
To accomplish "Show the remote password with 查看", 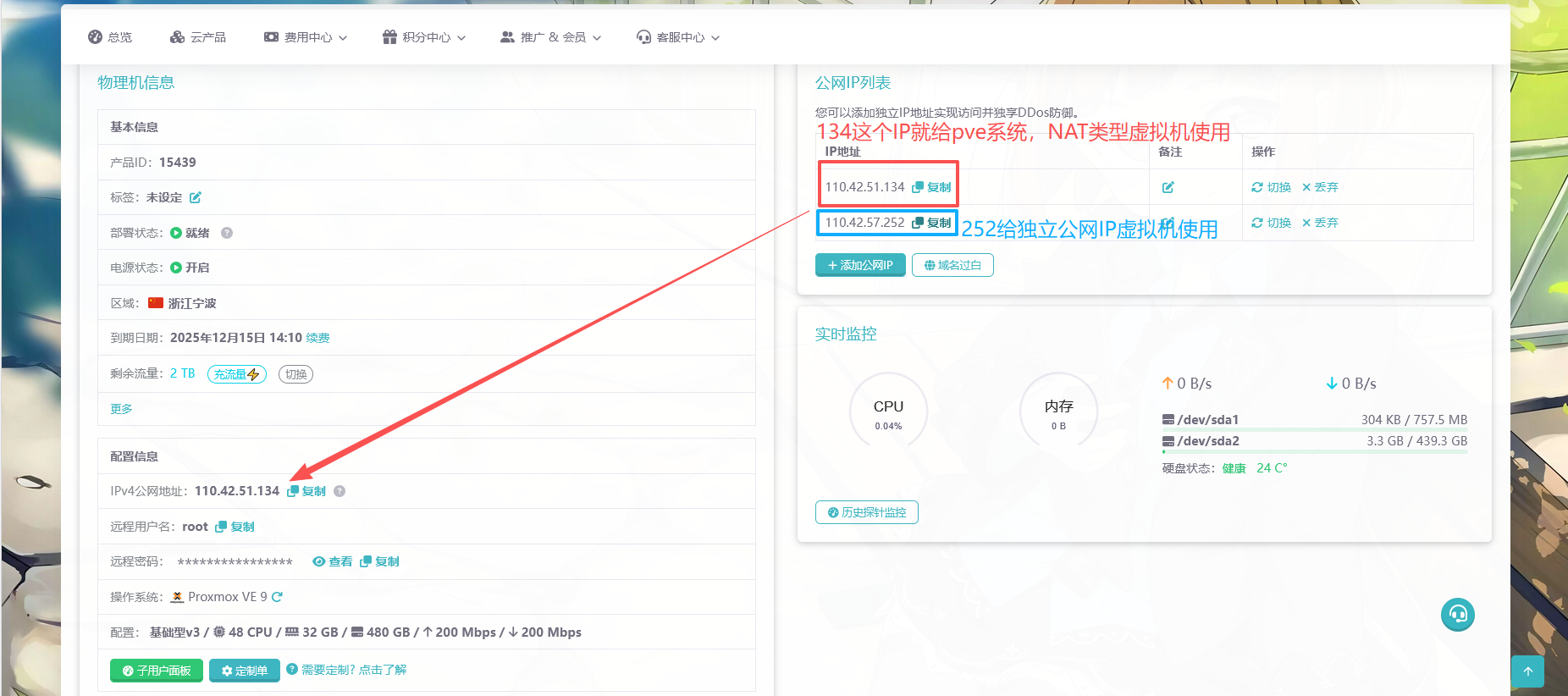I will pyautogui.click(x=333, y=561).
